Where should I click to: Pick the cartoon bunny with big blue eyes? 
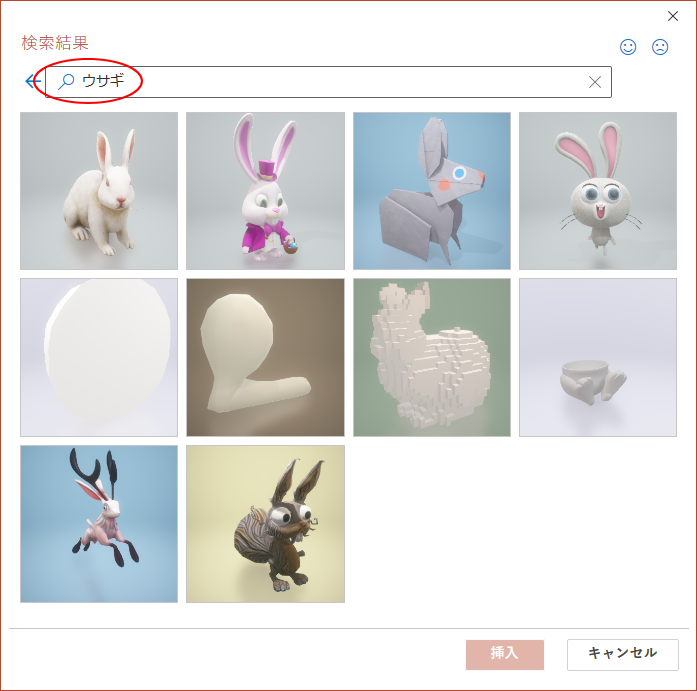click(598, 191)
